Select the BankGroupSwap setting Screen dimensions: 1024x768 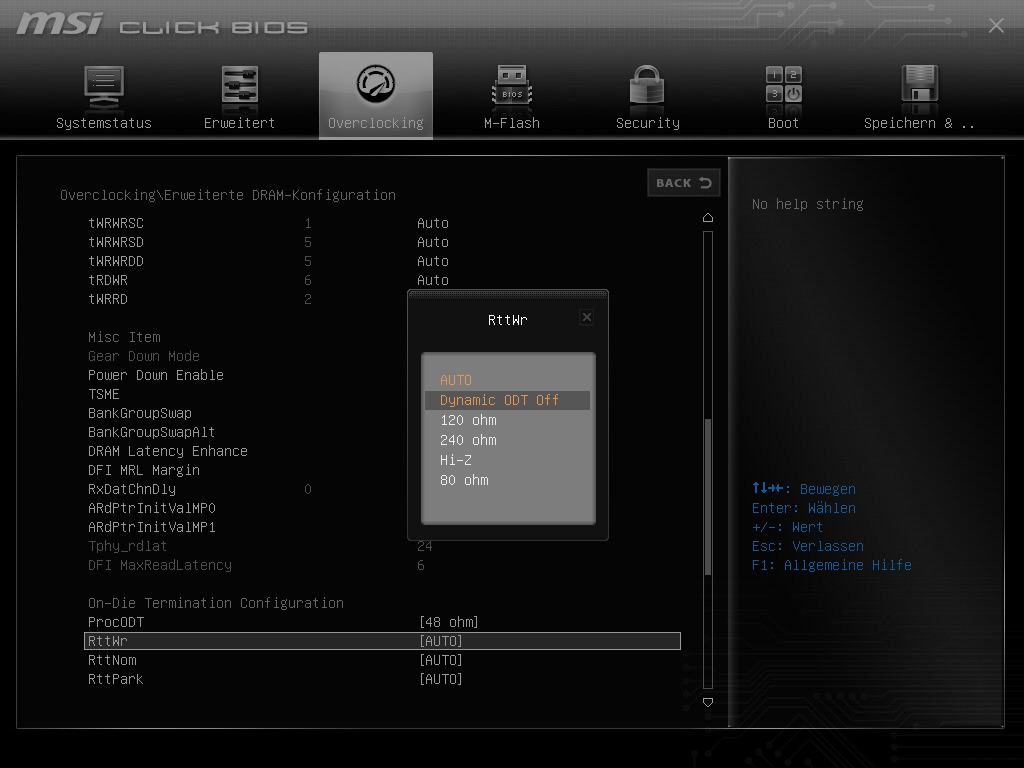tap(140, 413)
